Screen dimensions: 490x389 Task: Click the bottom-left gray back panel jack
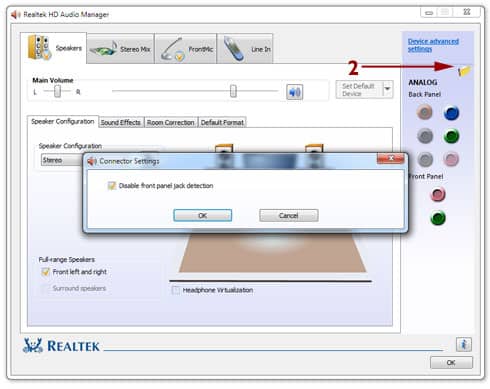tap(425, 159)
